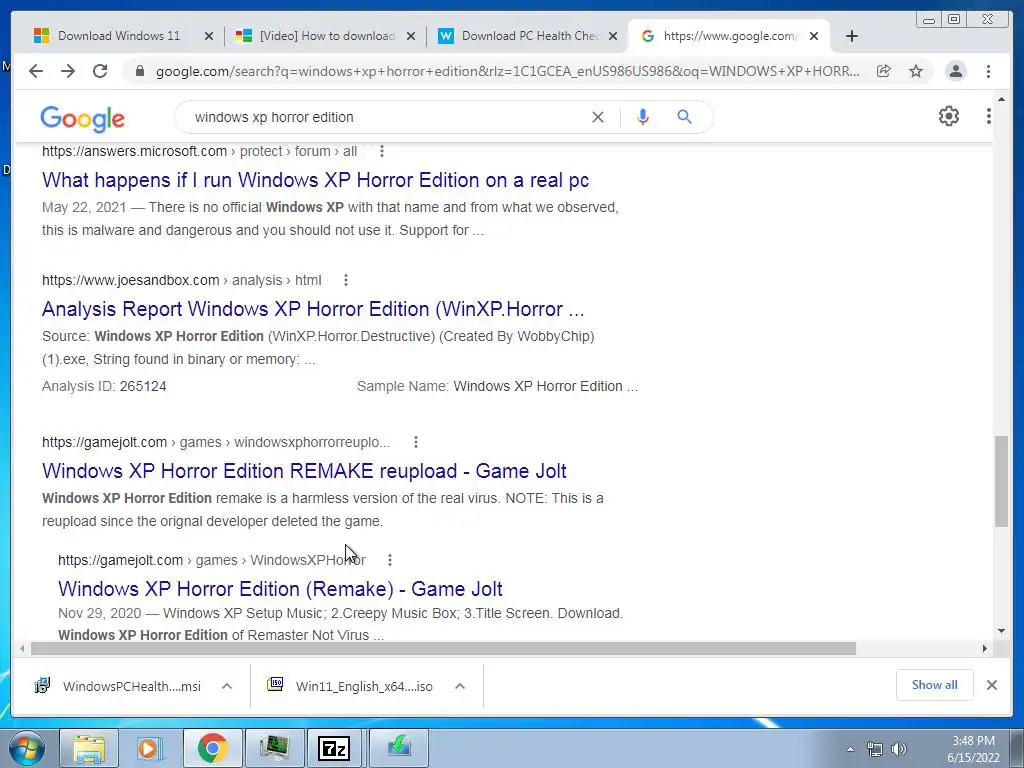Go back to the previous page
Screen dimensions: 1024x768
[x=36, y=71]
